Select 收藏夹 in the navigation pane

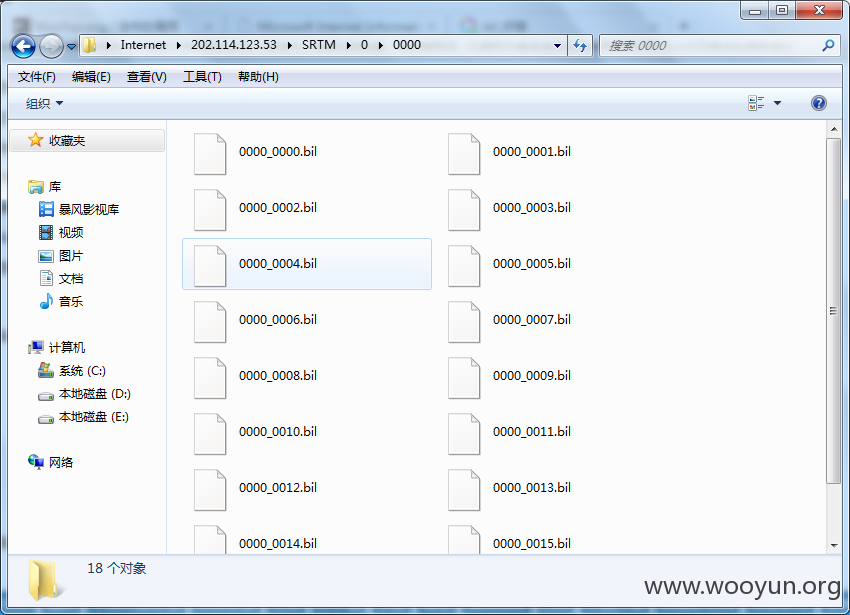[87, 140]
